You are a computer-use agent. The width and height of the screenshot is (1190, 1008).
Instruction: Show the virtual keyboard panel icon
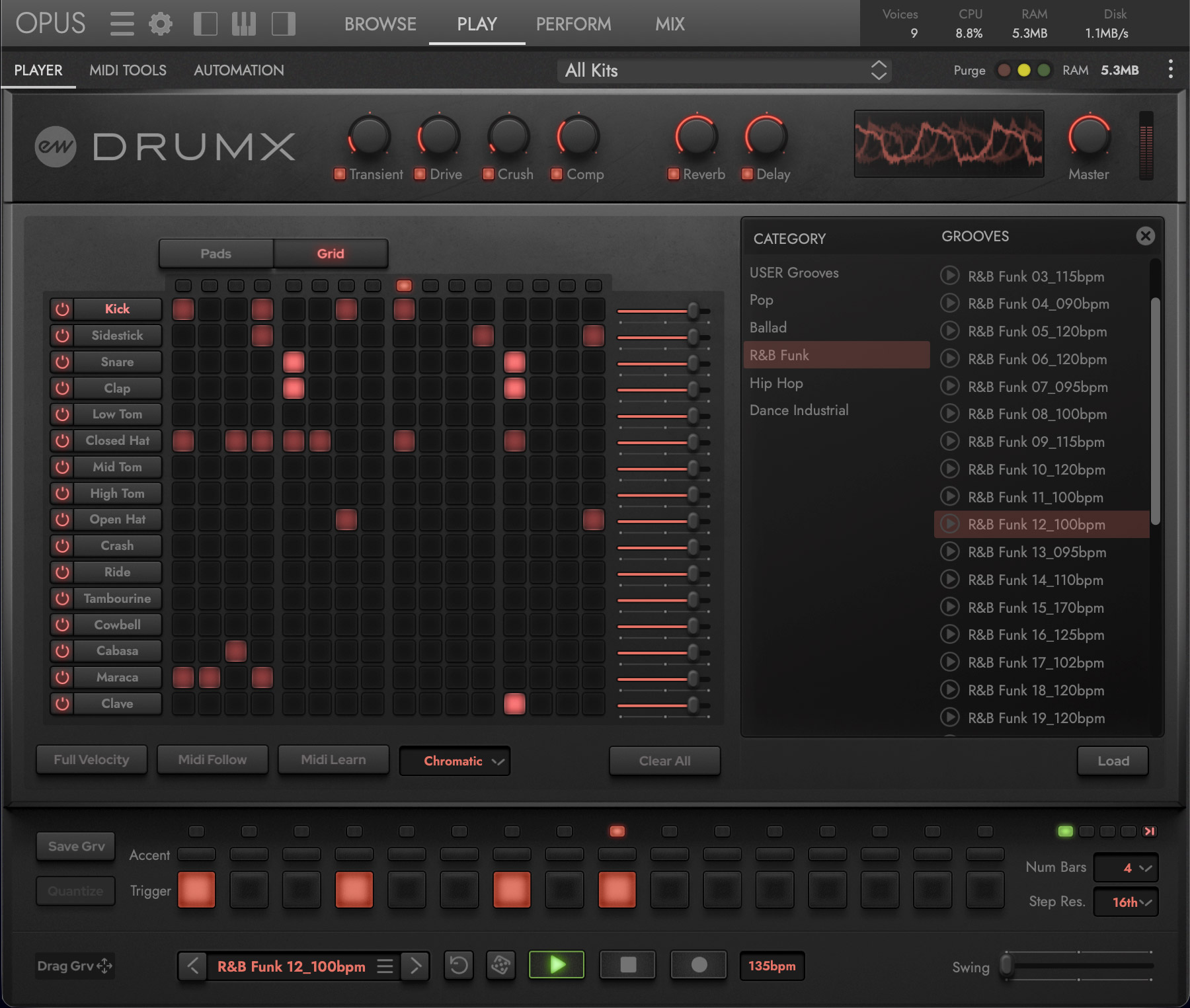244,23
